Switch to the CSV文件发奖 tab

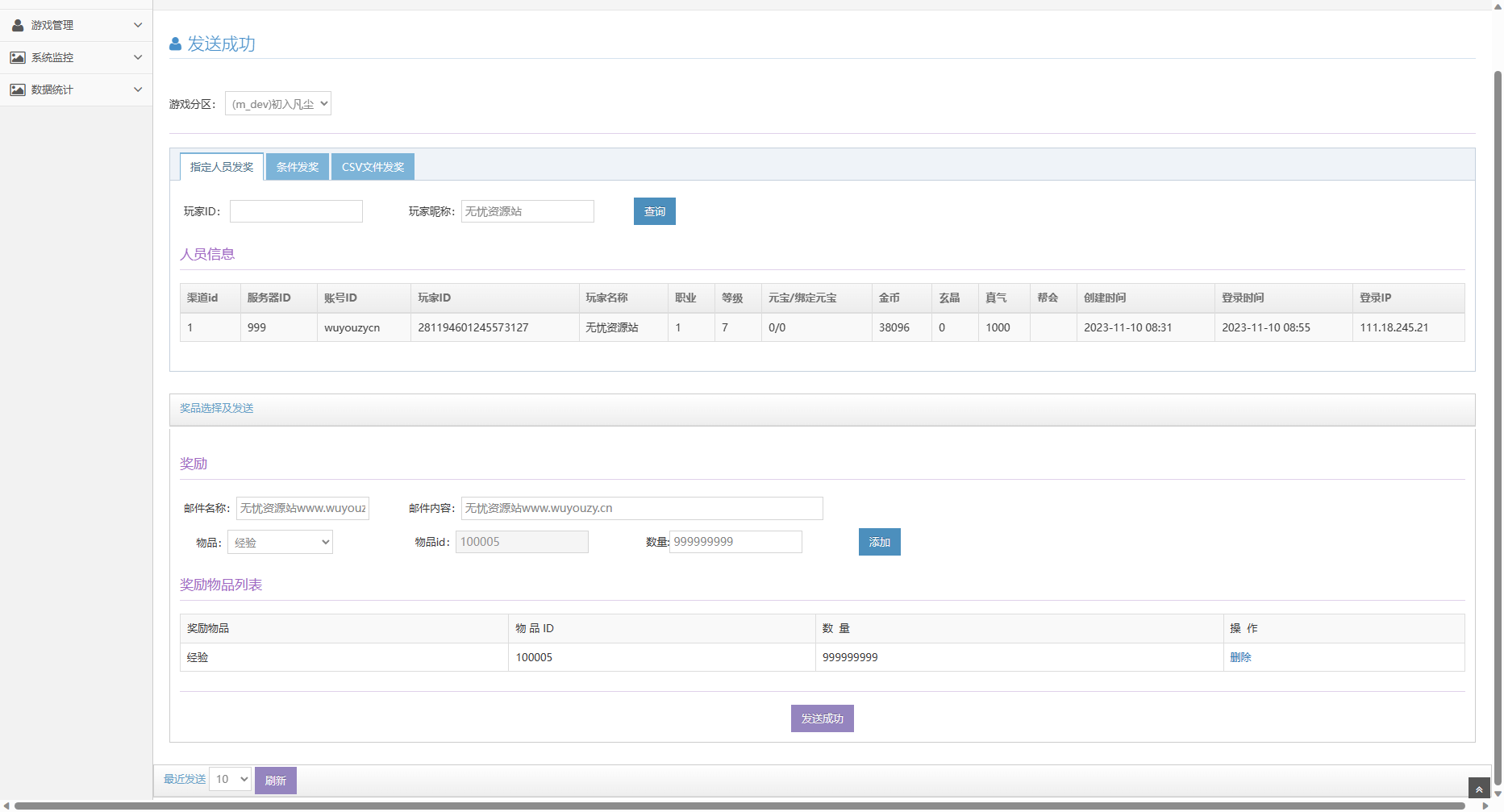[x=373, y=167]
